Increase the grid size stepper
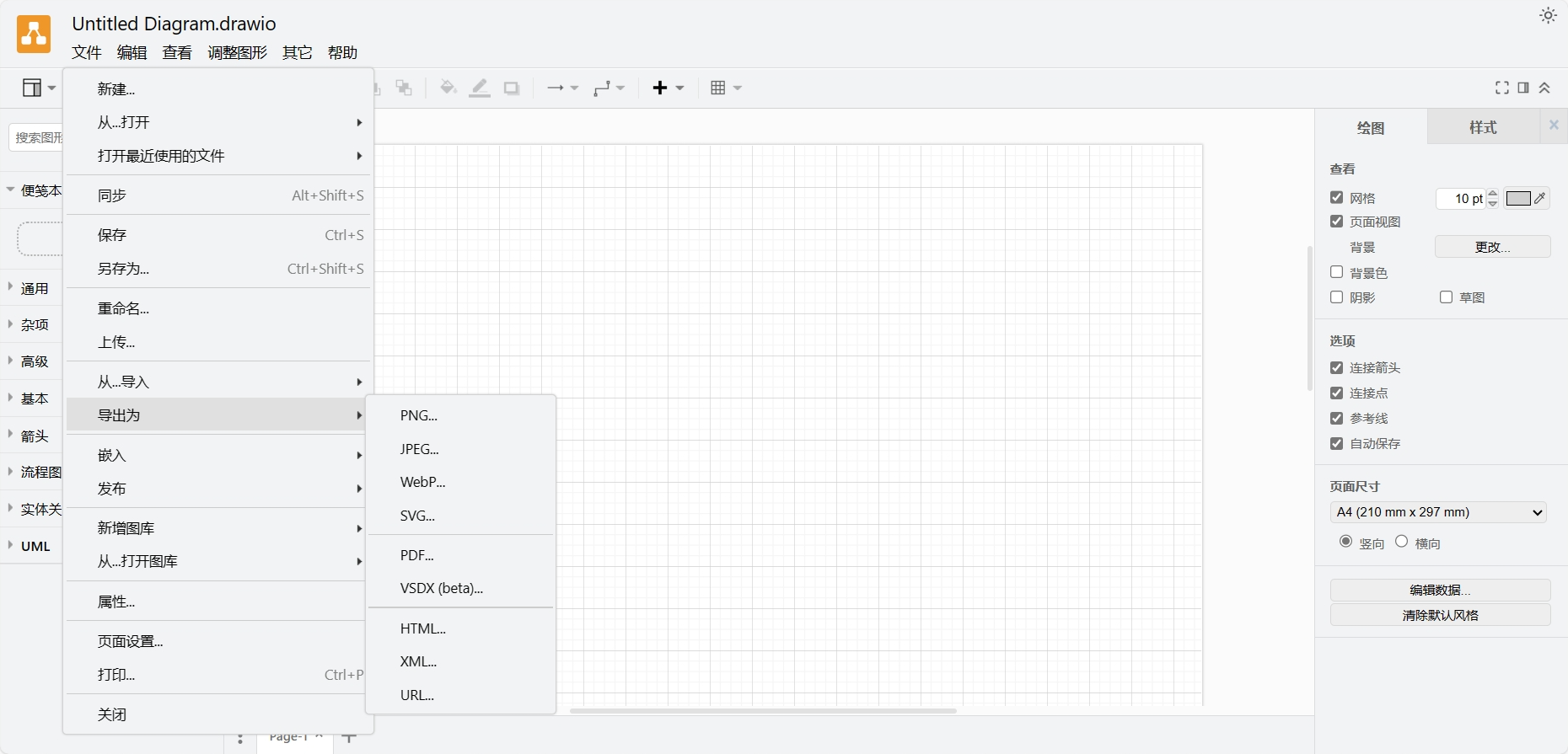This screenshot has width=1568, height=754. 1493,194
